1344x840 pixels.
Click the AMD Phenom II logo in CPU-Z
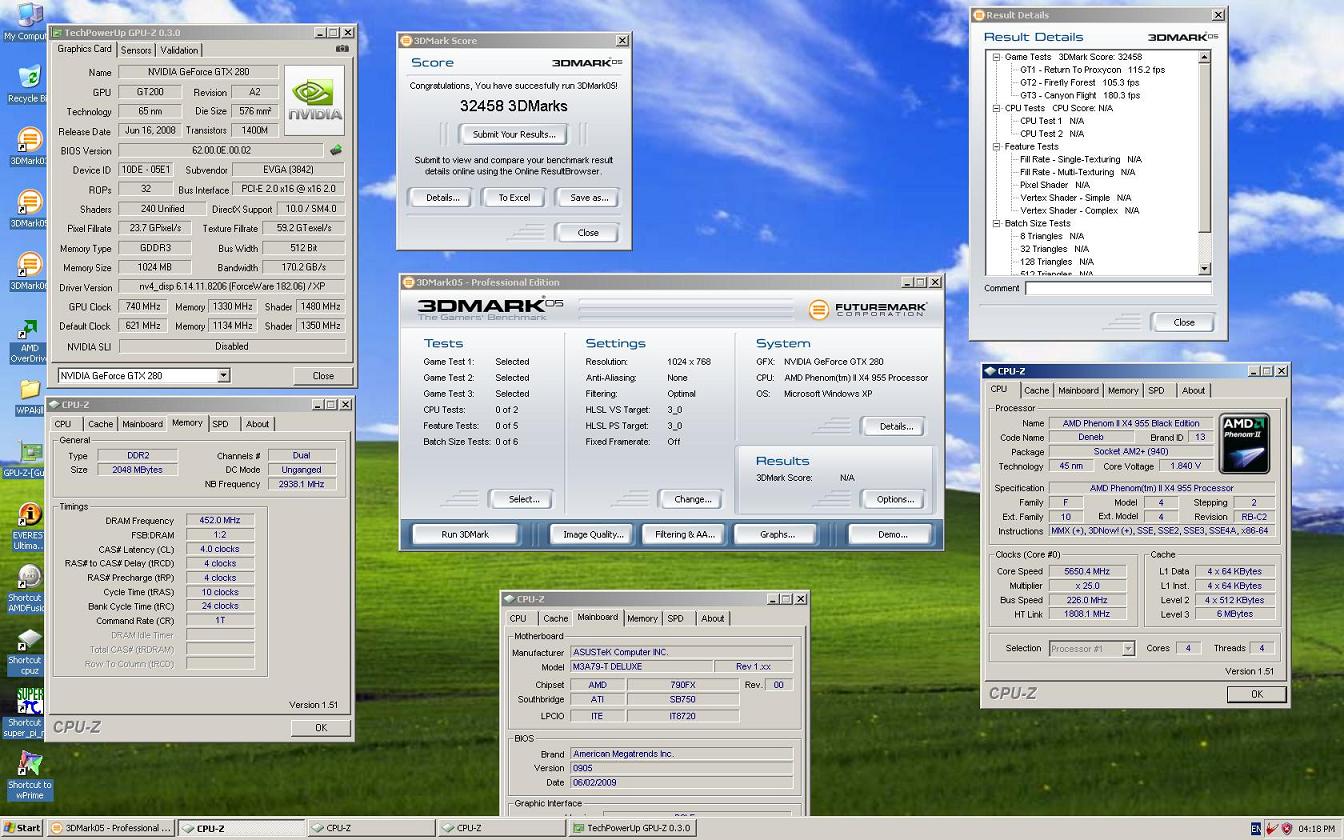click(1245, 443)
